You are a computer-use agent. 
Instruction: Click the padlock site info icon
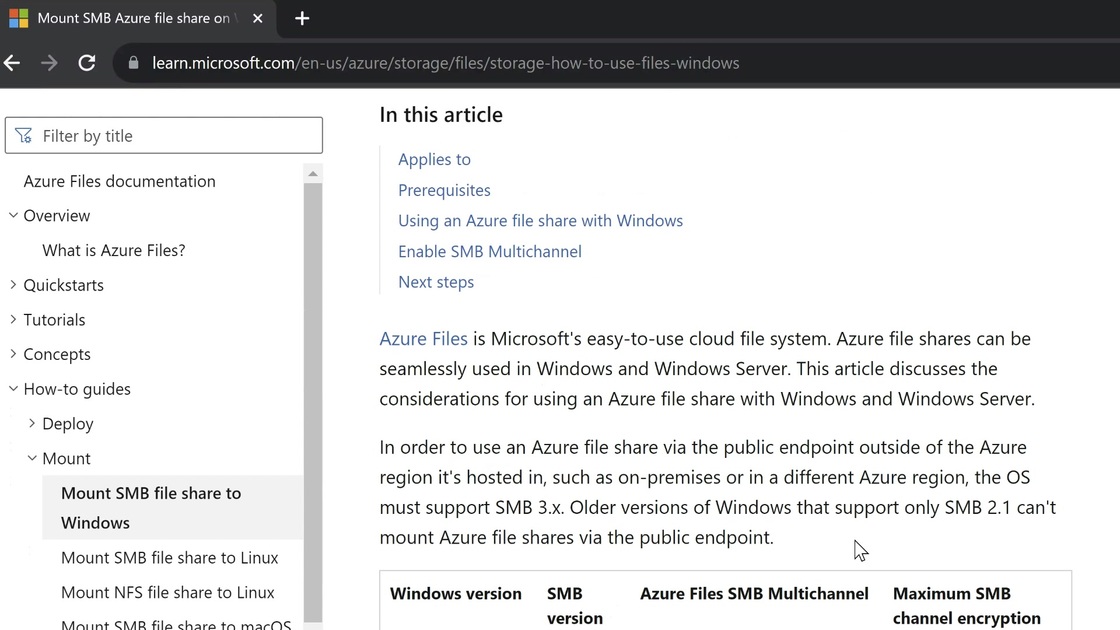click(134, 63)
